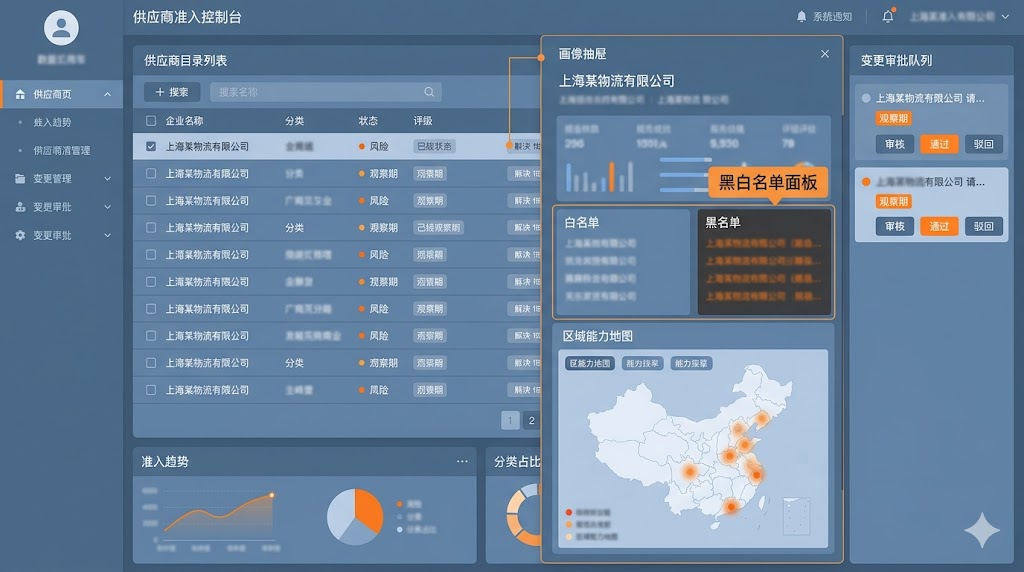
Task: Click the isolated southwest hotspot on the map
Action: 690,470
